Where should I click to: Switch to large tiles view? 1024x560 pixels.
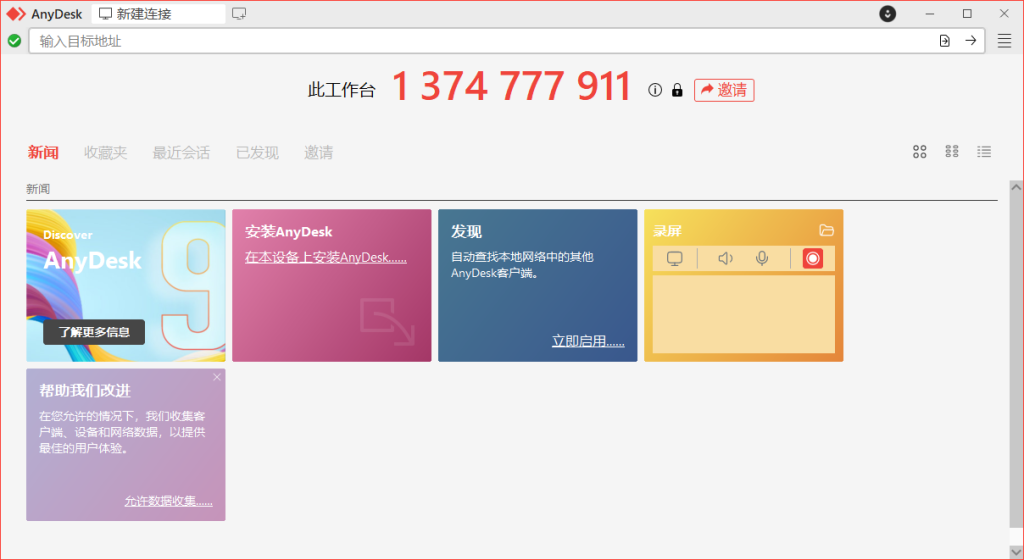(920, 152)
